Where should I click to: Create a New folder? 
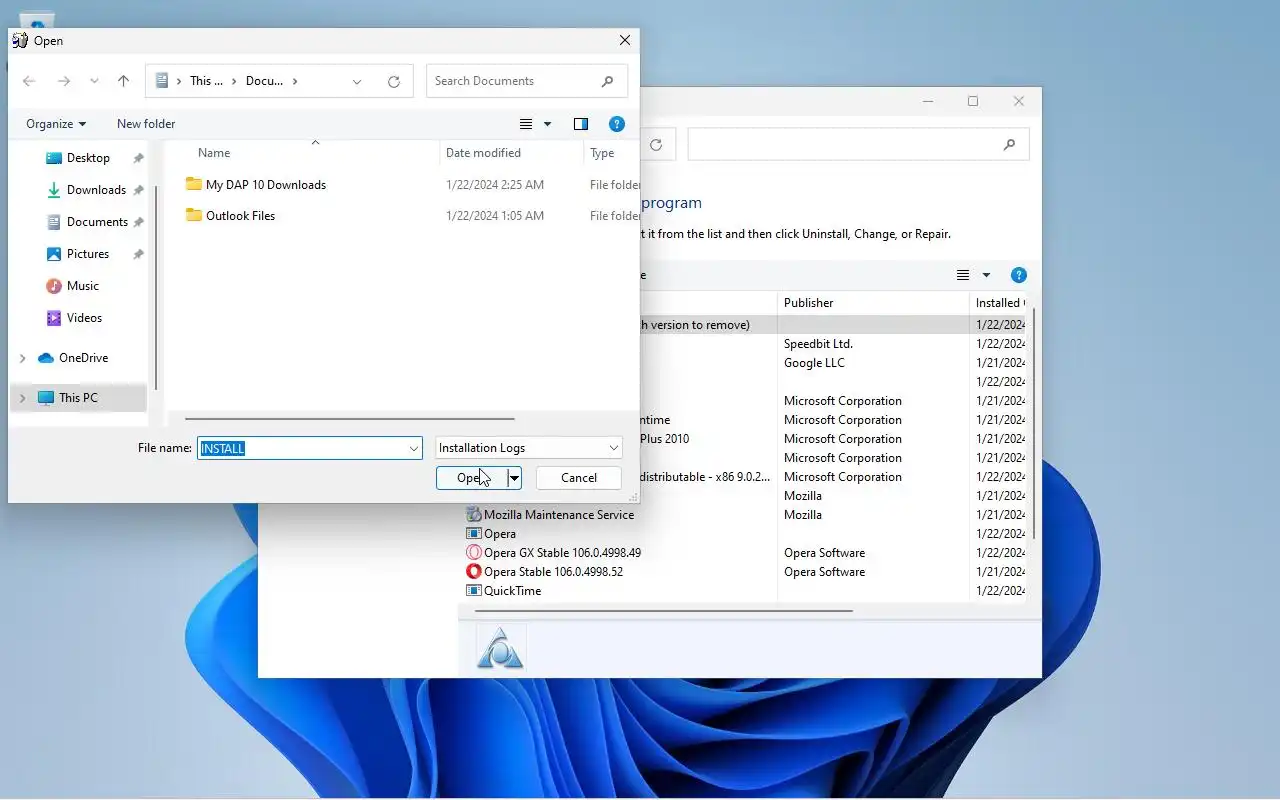tap(146, 124)
